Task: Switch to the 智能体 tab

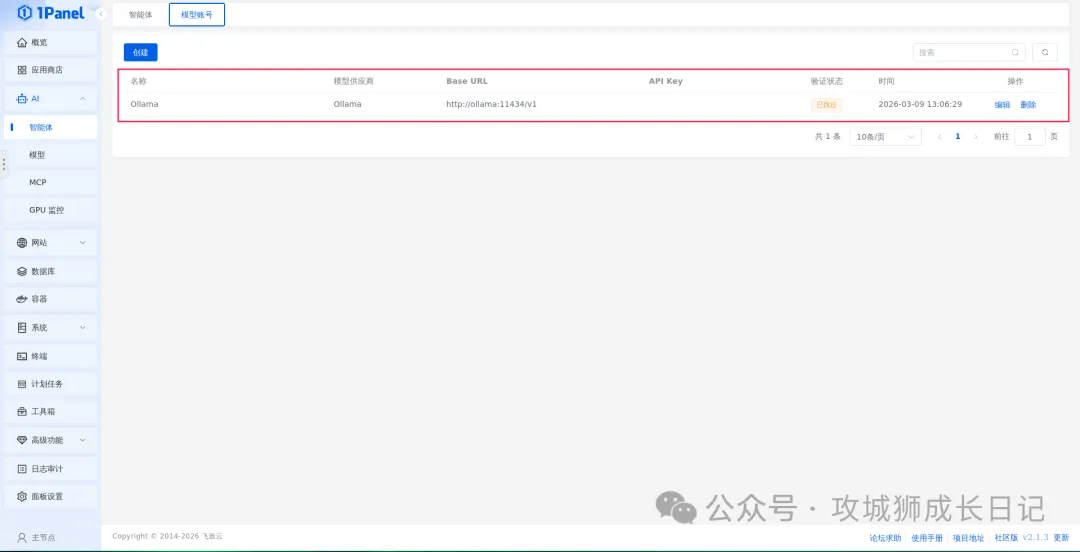Action: (x=140, y=15)
